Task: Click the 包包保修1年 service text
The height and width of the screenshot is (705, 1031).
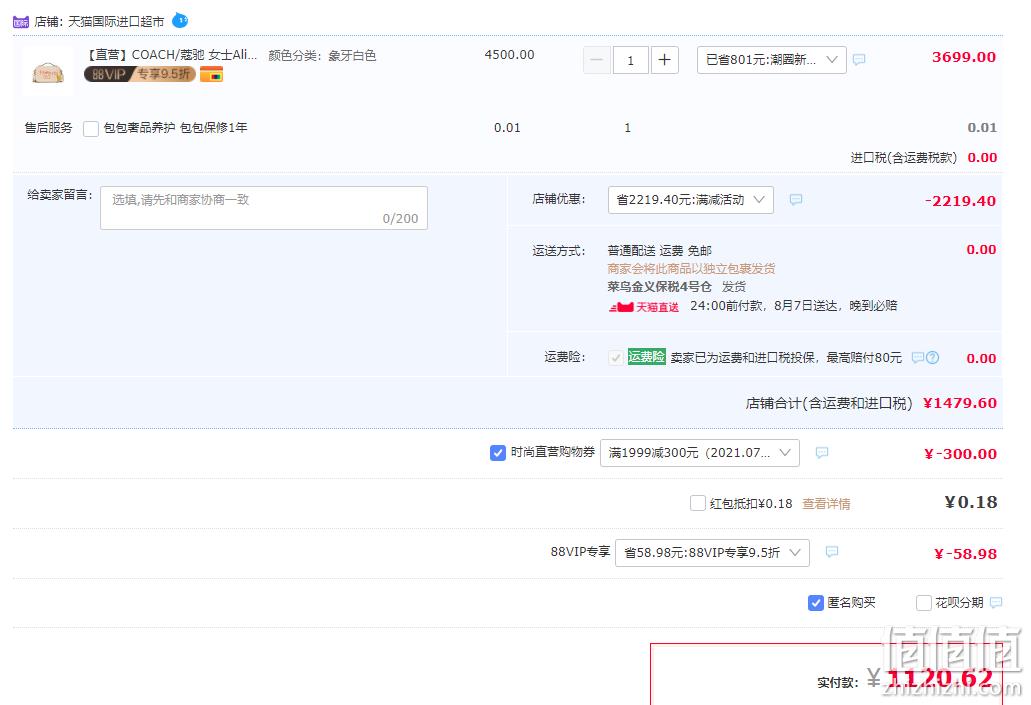Action: click(x=214, y=128)
